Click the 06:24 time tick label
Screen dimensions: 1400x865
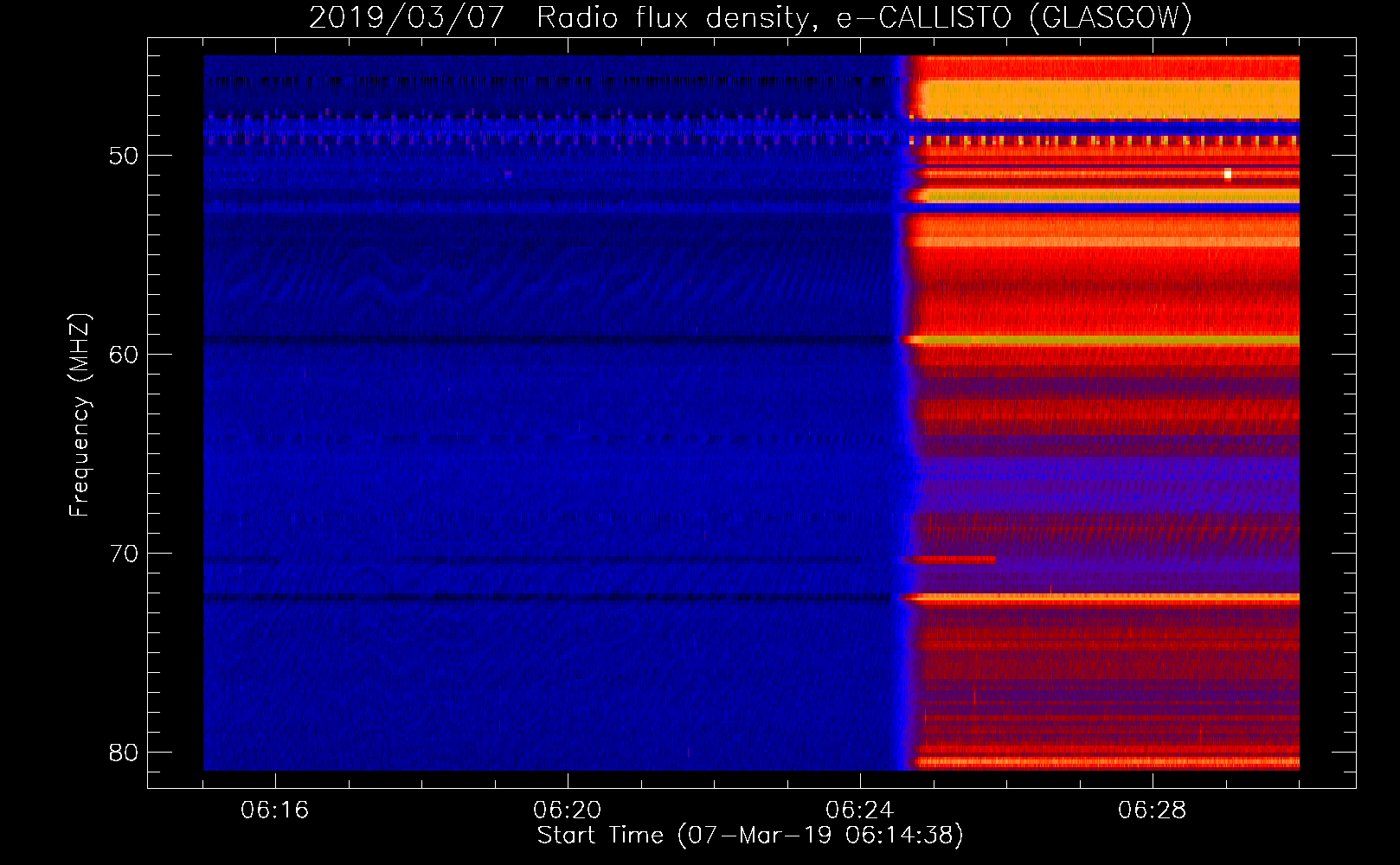click(860, 811)
